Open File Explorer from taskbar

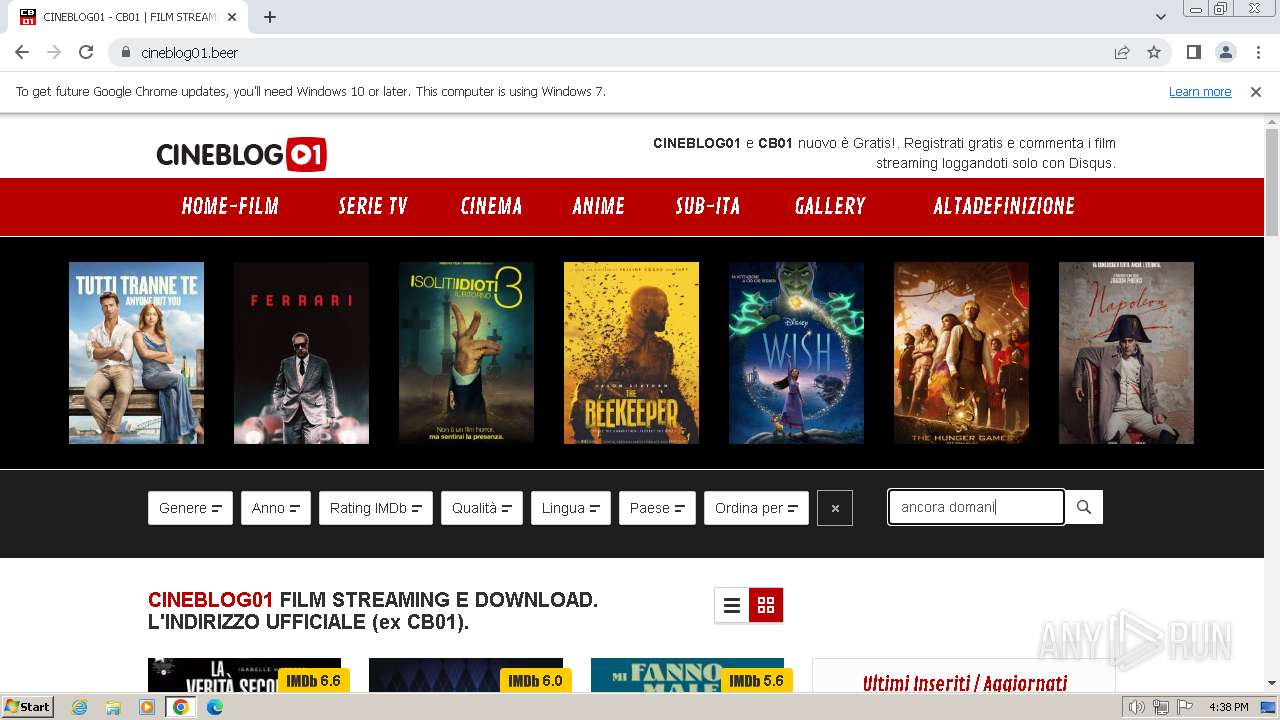[x=113, y=707]
